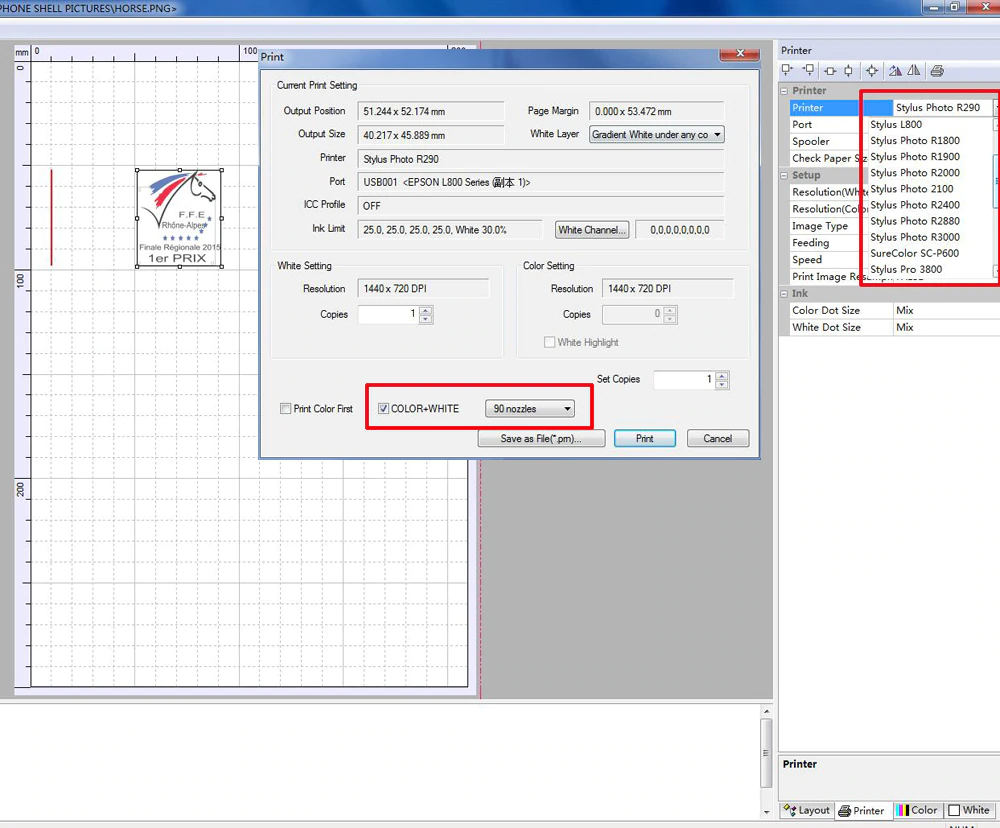The image size is (1000, 828).
Task: Click the White Channel button
Action: 591,229
